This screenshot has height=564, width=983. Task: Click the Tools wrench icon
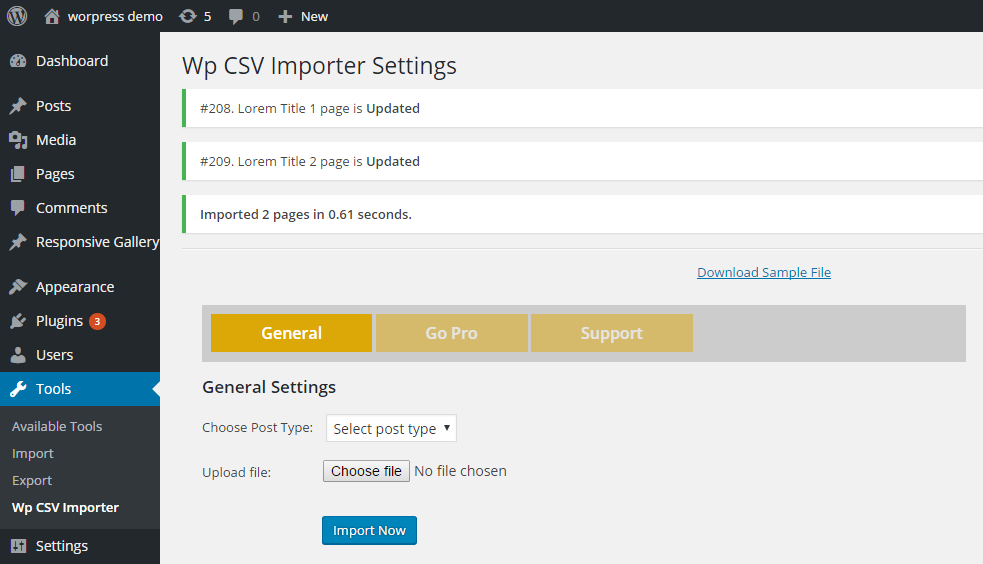click(x=18, y=389)
